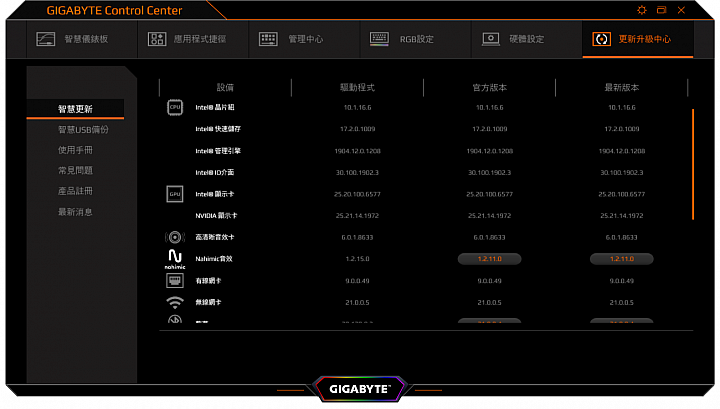Image resolution: width=720 pixels, height=409 pixels.
Task: Click the 官方版本 column header
Action: (489, 87)
